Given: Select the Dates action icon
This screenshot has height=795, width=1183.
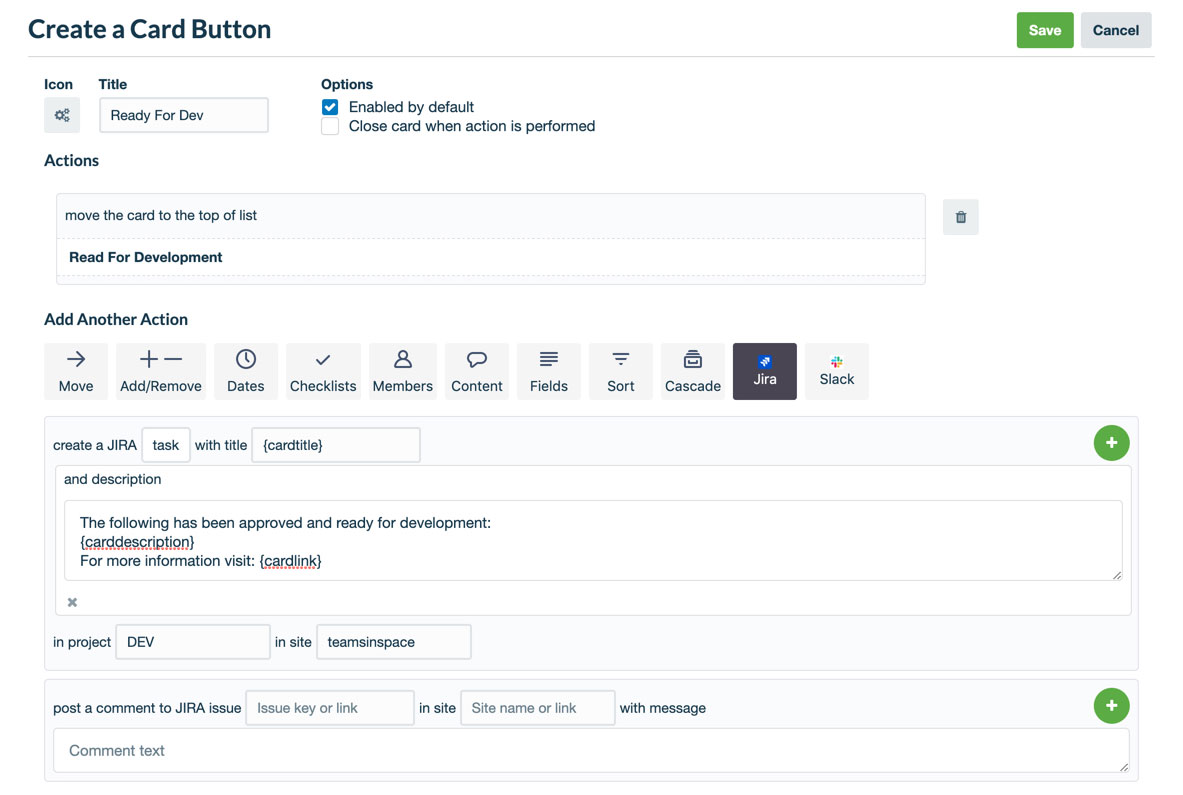Looking at the screenshot, I should pos(245,371).
